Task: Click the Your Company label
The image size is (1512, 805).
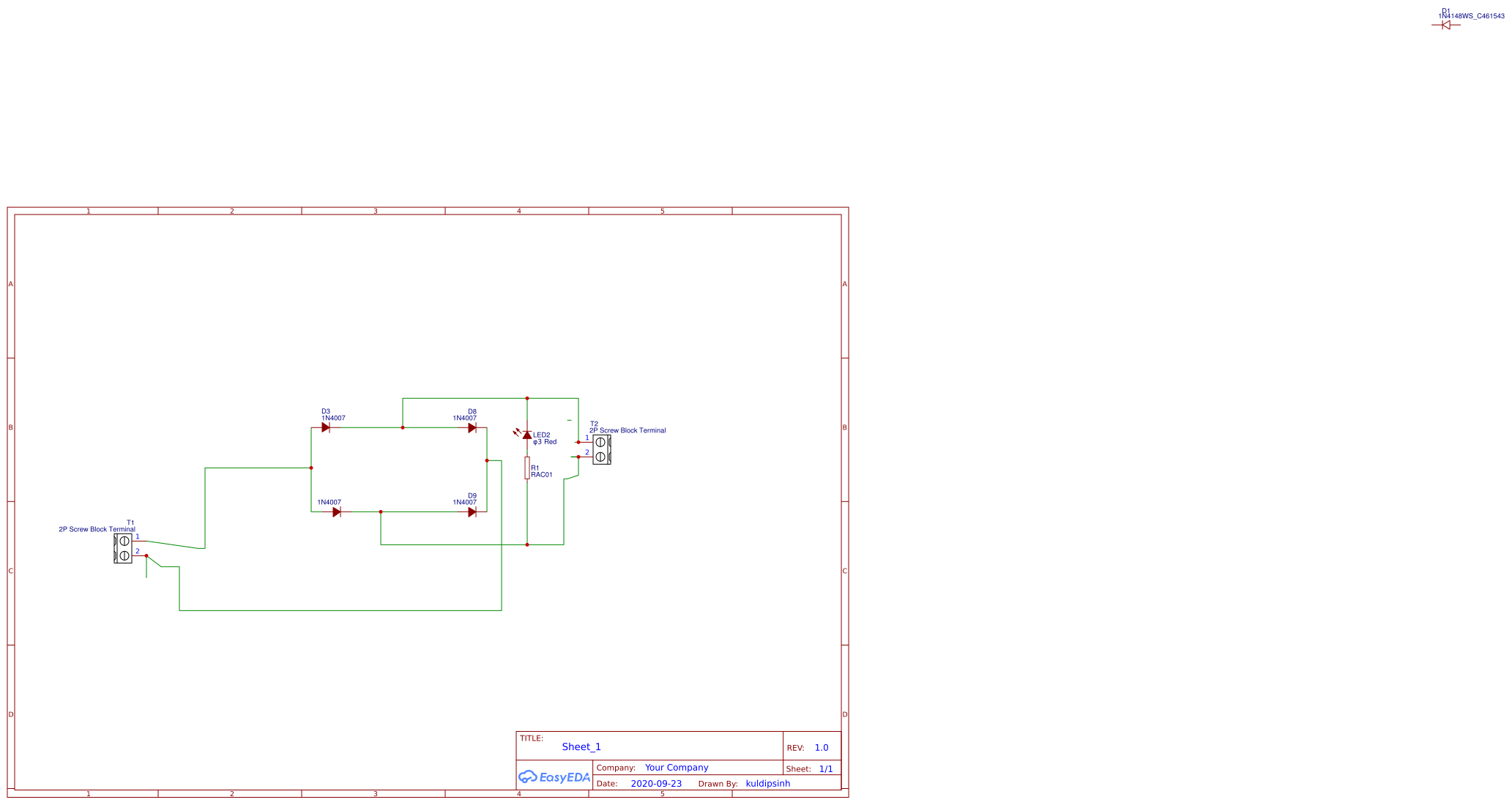Action: pyautogui.click(x=677, y=767)
